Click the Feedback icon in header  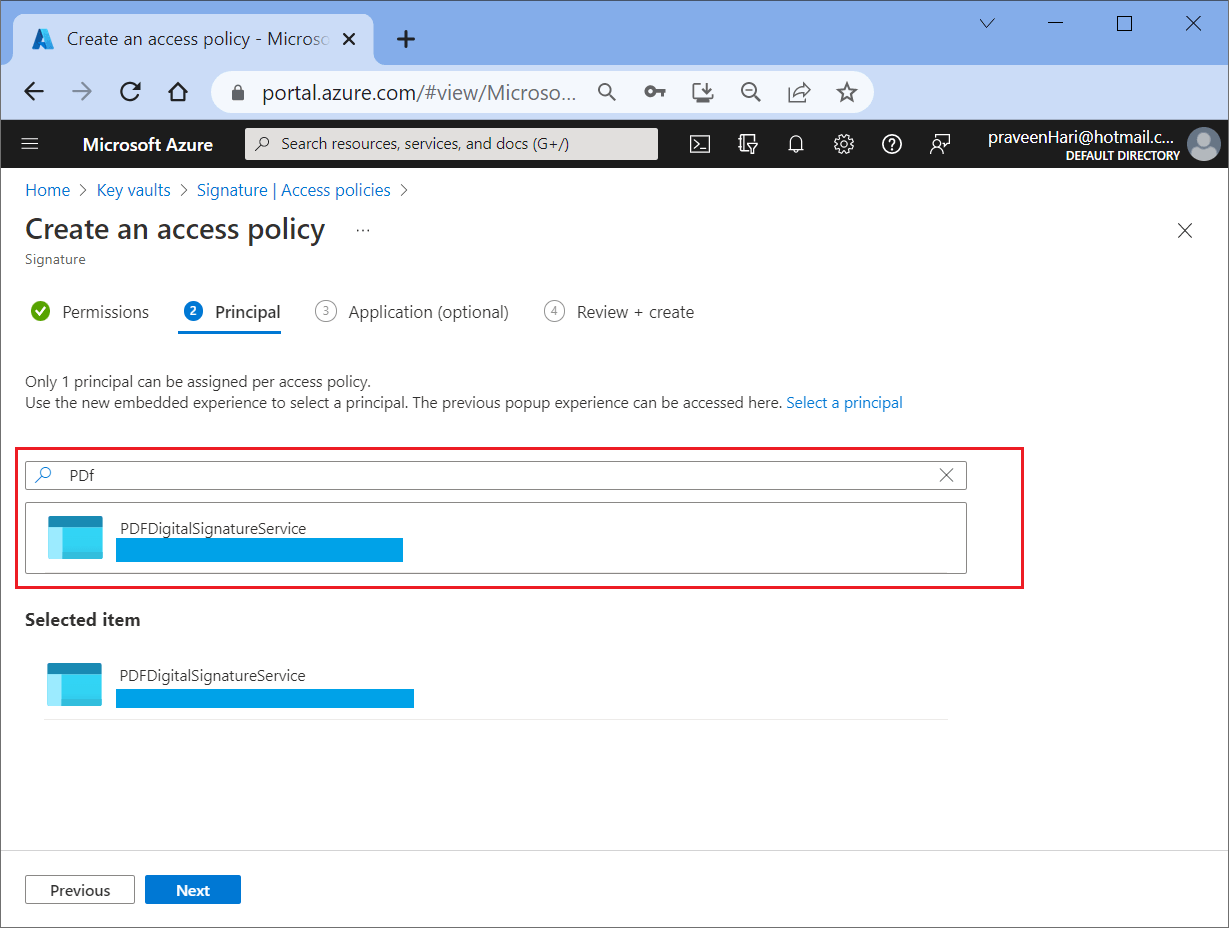click(x=940, y=144)
